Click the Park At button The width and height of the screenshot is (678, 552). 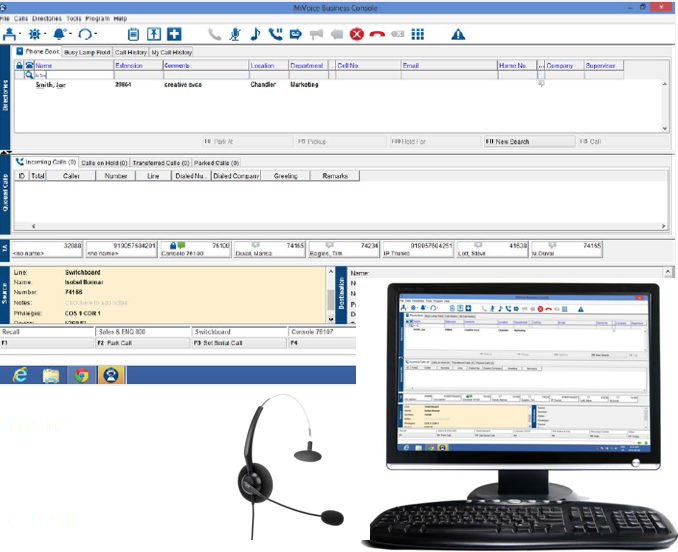pos(248,141)
